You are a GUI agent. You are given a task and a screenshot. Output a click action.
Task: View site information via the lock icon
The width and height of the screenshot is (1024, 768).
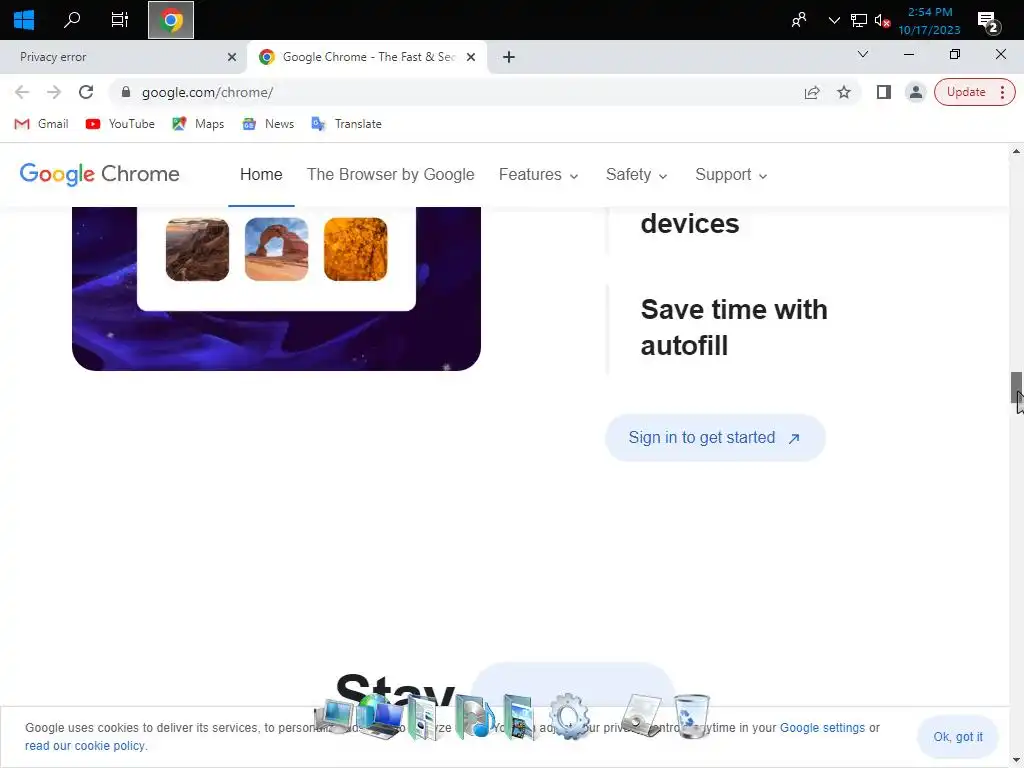tap(126, 92)
